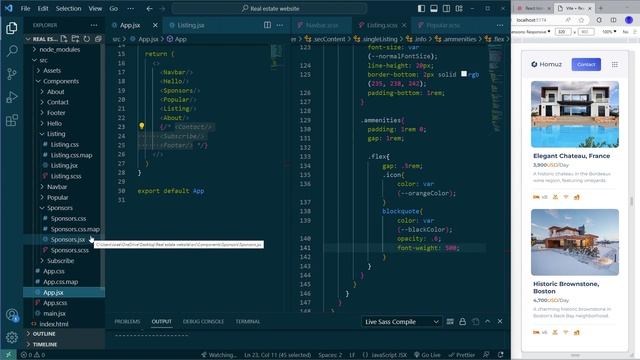Click the lightbulb code action on line 23
This screenshot has height=360, width=640.
(x=141, y=126)
